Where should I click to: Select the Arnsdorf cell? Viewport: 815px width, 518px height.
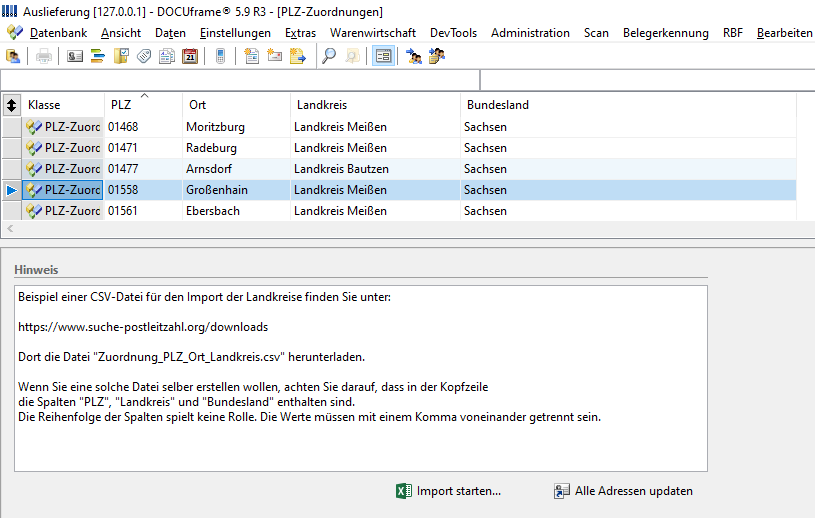236,169
